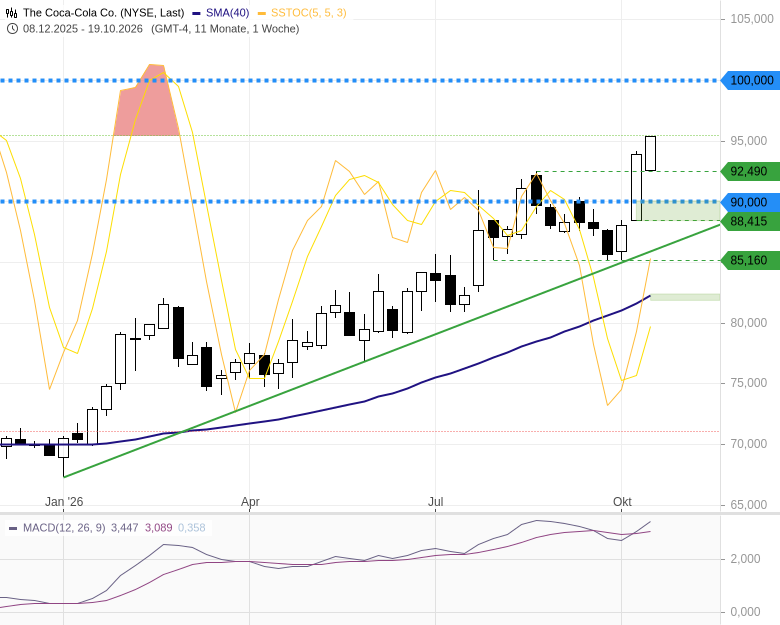This screenshot has width=780, height=625.
Task: Click the green shaded zone below 90,000 label
Action: click(x=679, y=210)
